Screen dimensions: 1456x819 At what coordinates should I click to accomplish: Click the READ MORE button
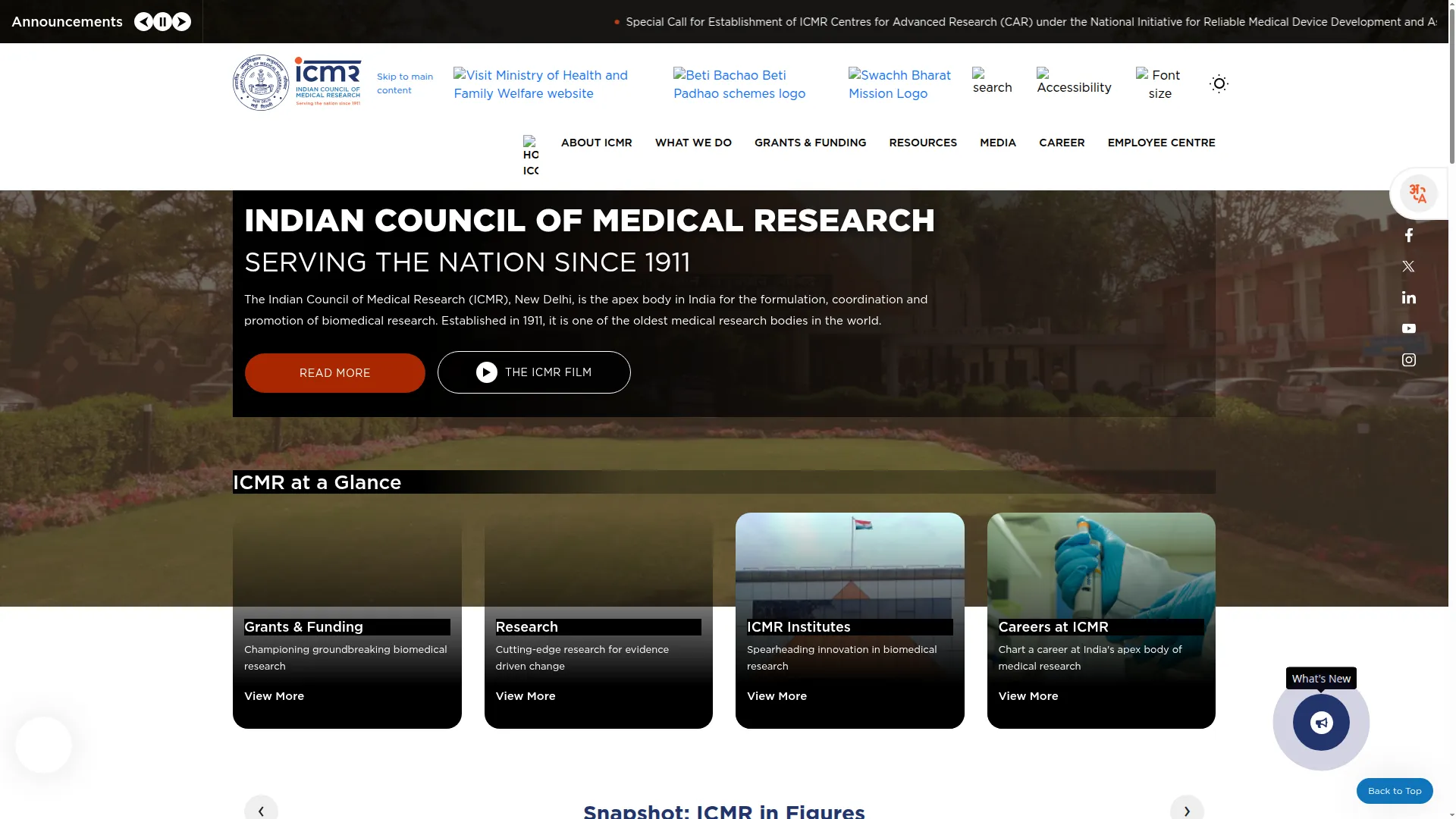(334, 373)
